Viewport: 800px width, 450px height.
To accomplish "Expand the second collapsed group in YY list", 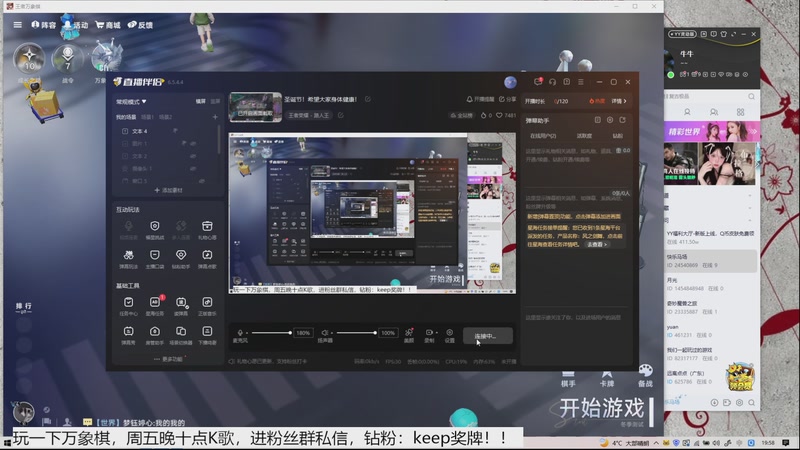I will coord(749,208).
